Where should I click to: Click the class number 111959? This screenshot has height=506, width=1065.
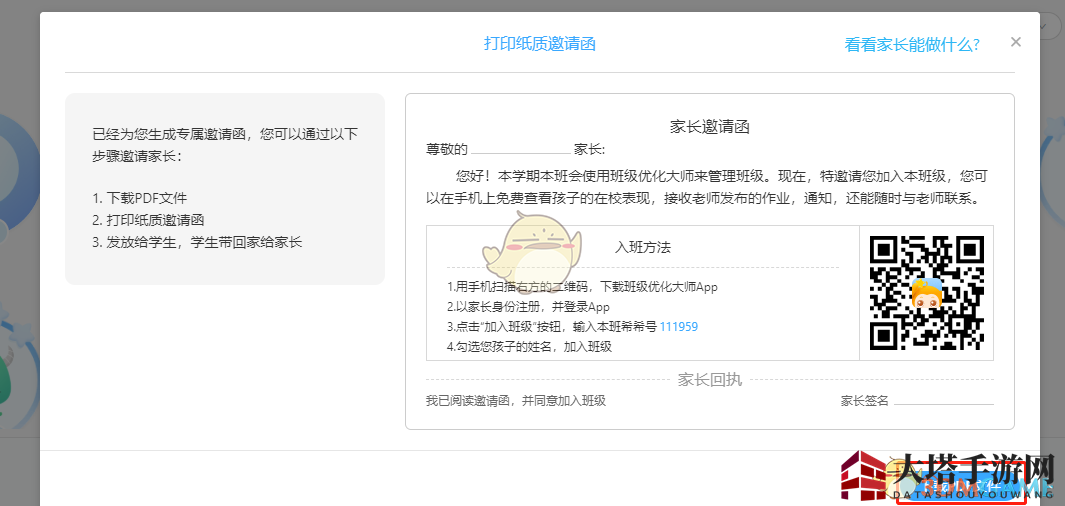point(679,327)
